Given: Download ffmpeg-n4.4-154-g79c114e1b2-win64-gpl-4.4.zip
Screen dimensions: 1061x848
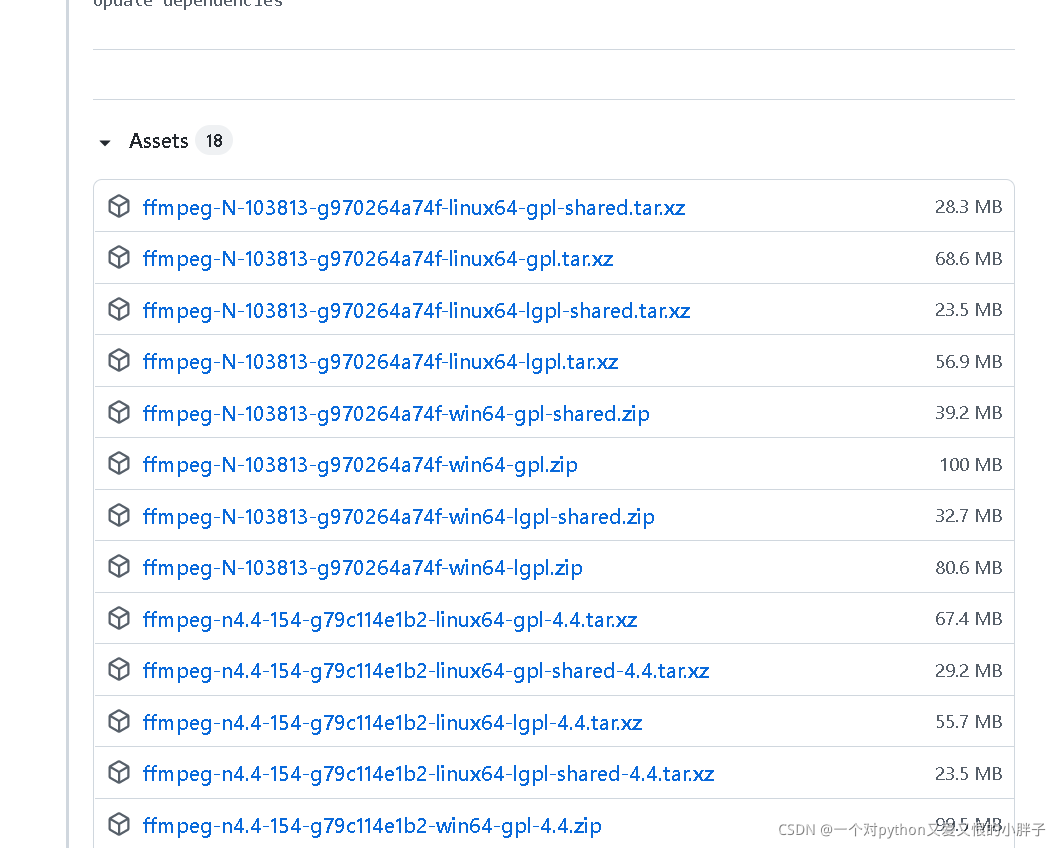Looking at the screenshot, I should click(372, 825).
